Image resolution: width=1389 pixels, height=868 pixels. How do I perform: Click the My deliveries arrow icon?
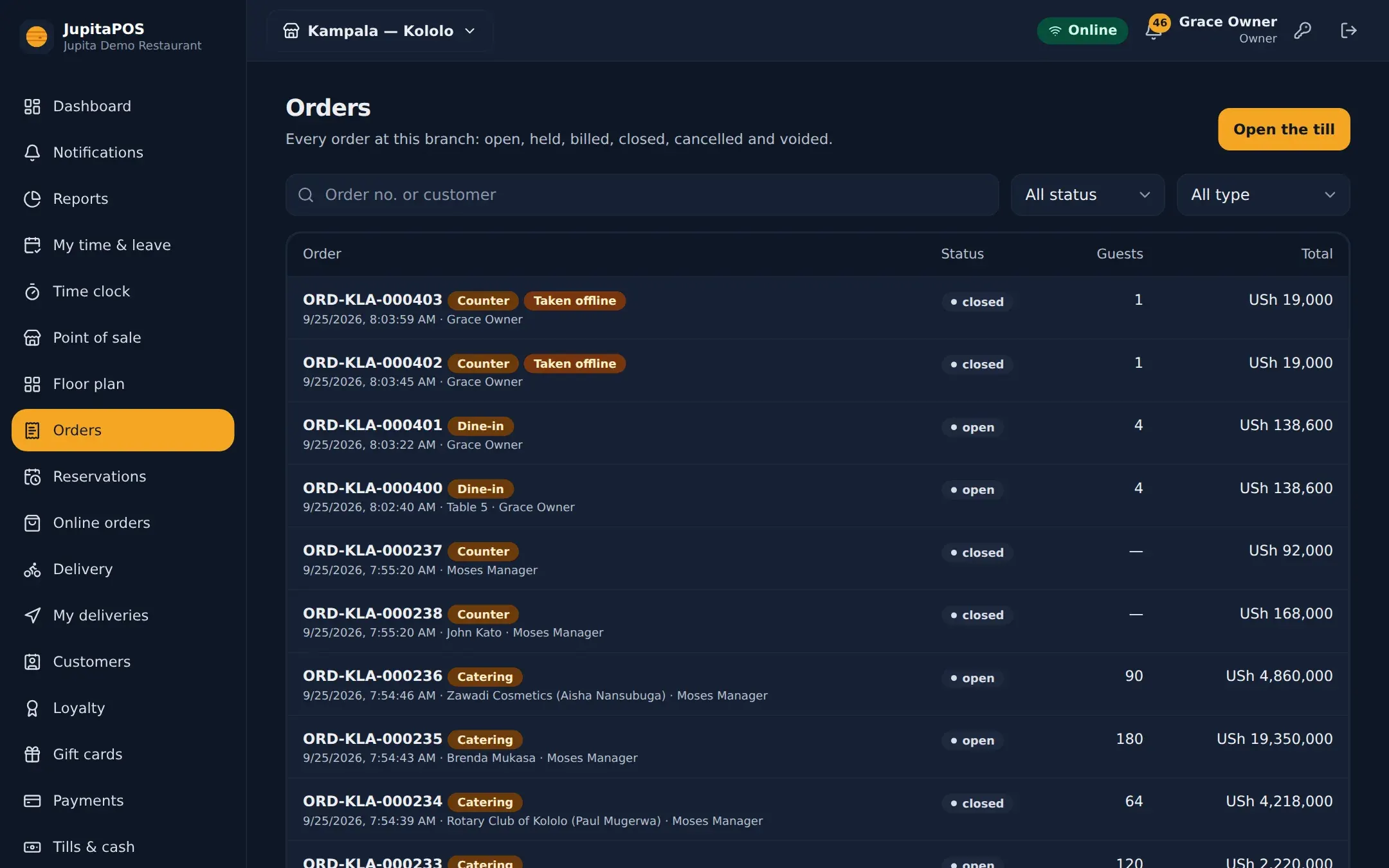pos(32,615)
